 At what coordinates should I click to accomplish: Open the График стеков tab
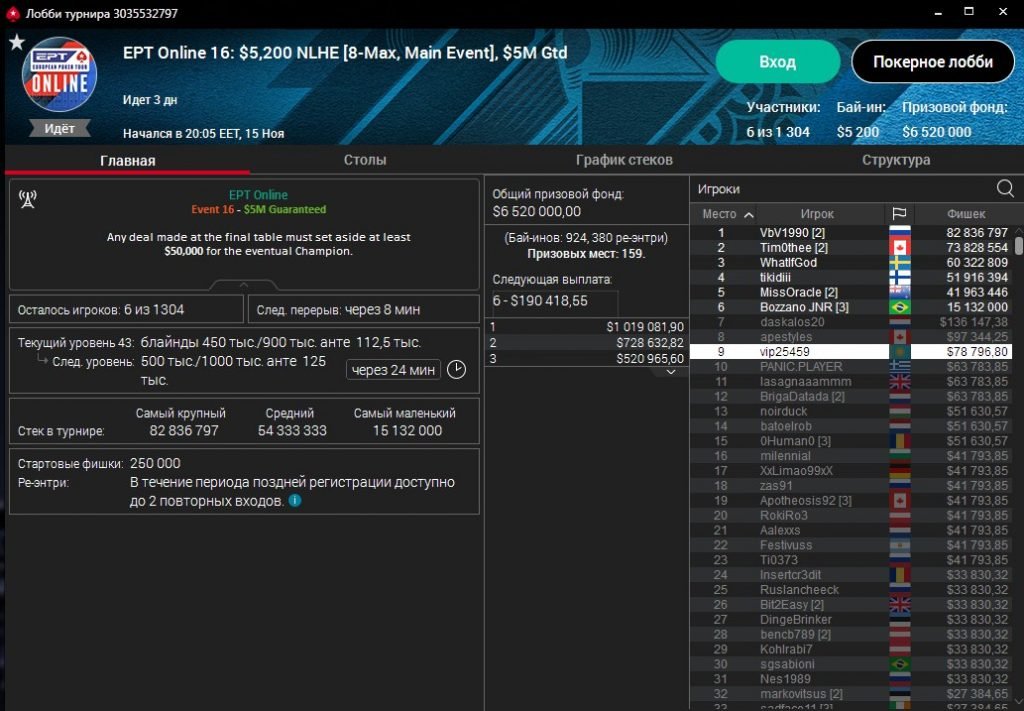[x=624, y=160]
